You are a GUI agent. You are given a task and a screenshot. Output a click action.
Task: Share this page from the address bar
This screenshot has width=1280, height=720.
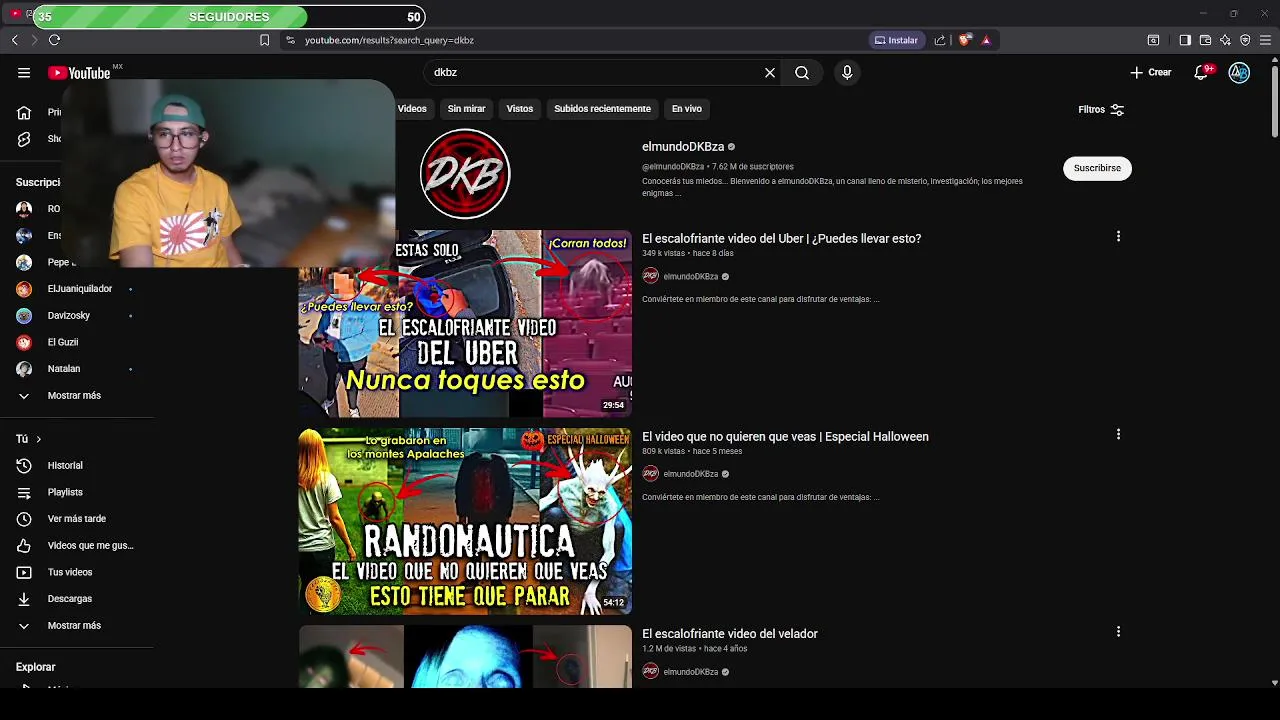tap(940, 40)
